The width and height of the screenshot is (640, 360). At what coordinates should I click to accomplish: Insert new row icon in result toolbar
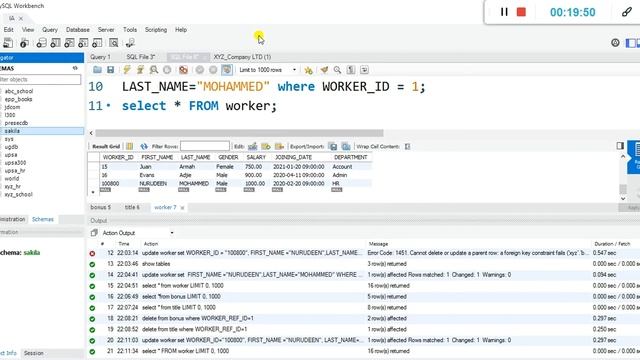tap(266, 146)
